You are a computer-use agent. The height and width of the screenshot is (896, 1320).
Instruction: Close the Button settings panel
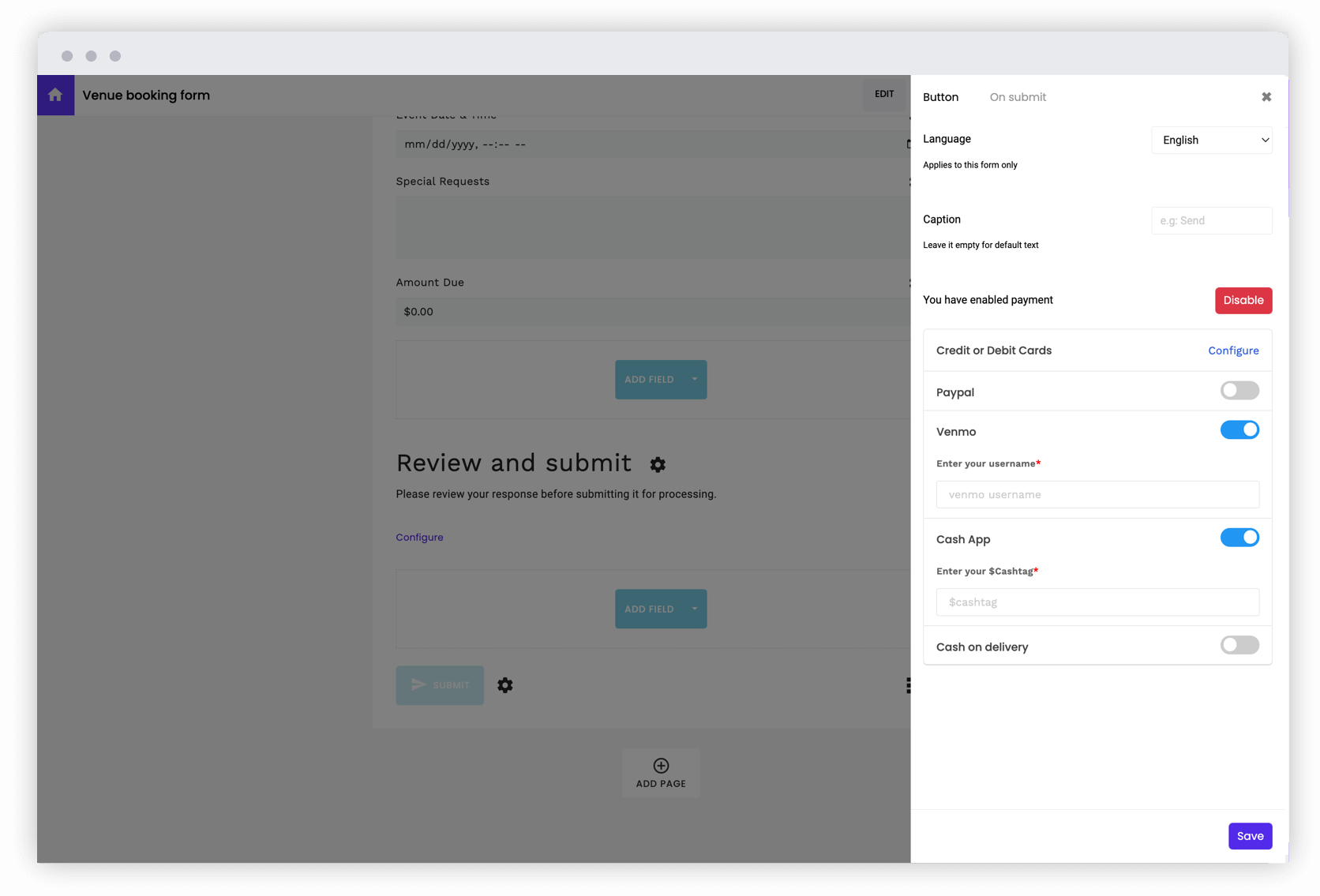[1266, 96]
